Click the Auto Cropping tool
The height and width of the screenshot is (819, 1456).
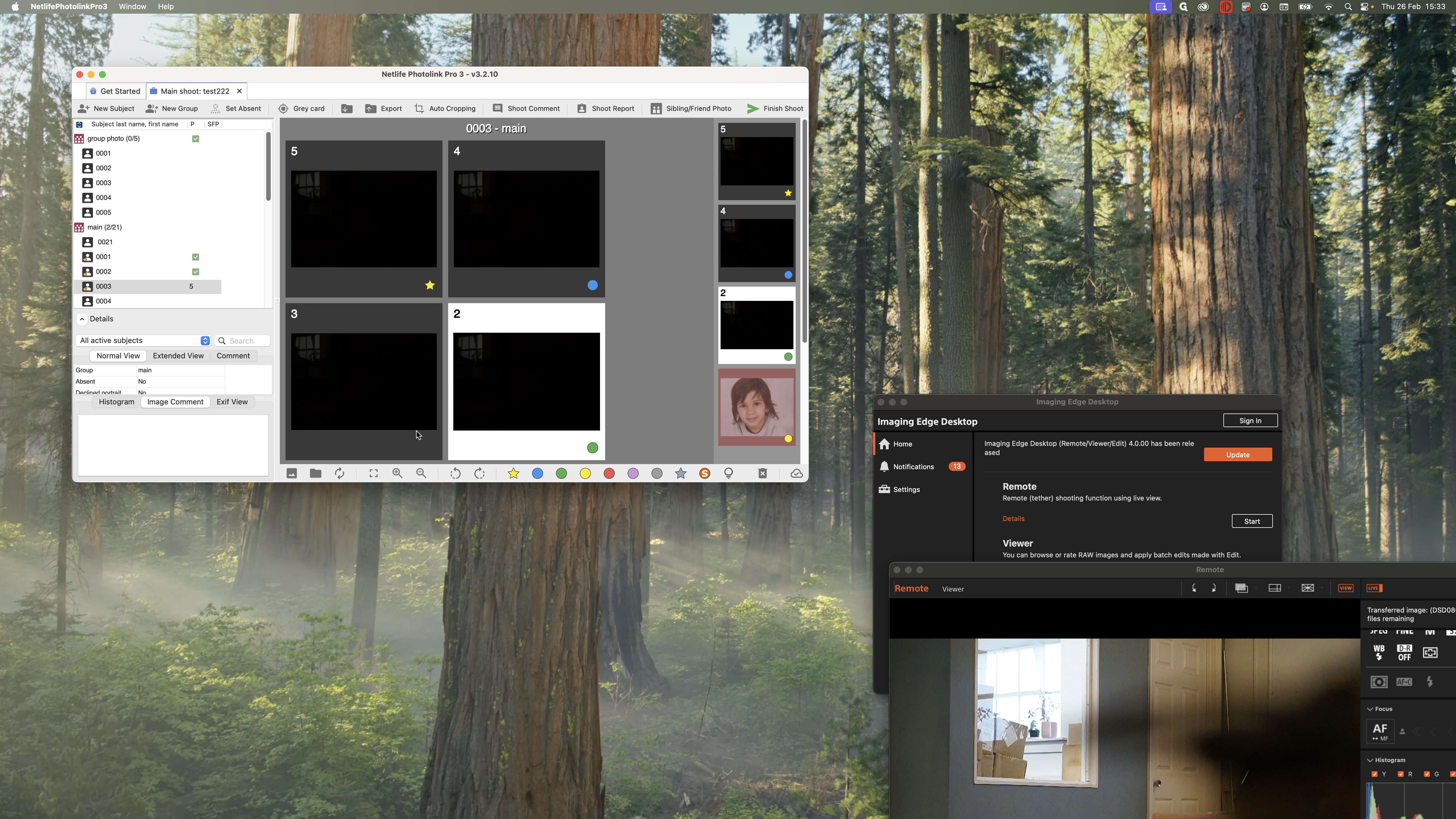tap(445, 109)
